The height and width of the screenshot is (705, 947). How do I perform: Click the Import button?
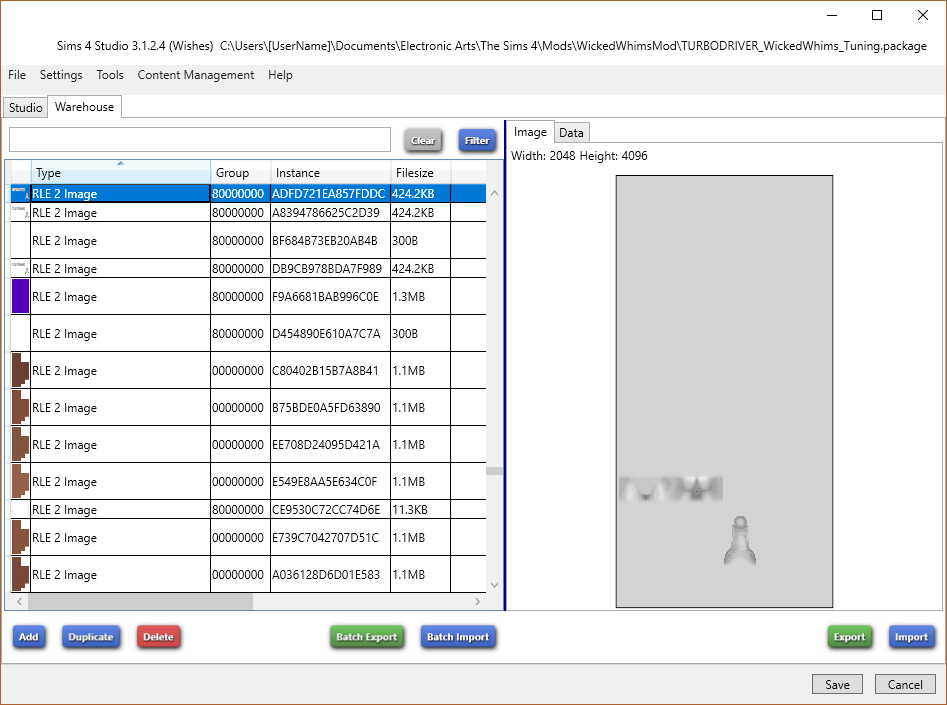pos(911,637)
